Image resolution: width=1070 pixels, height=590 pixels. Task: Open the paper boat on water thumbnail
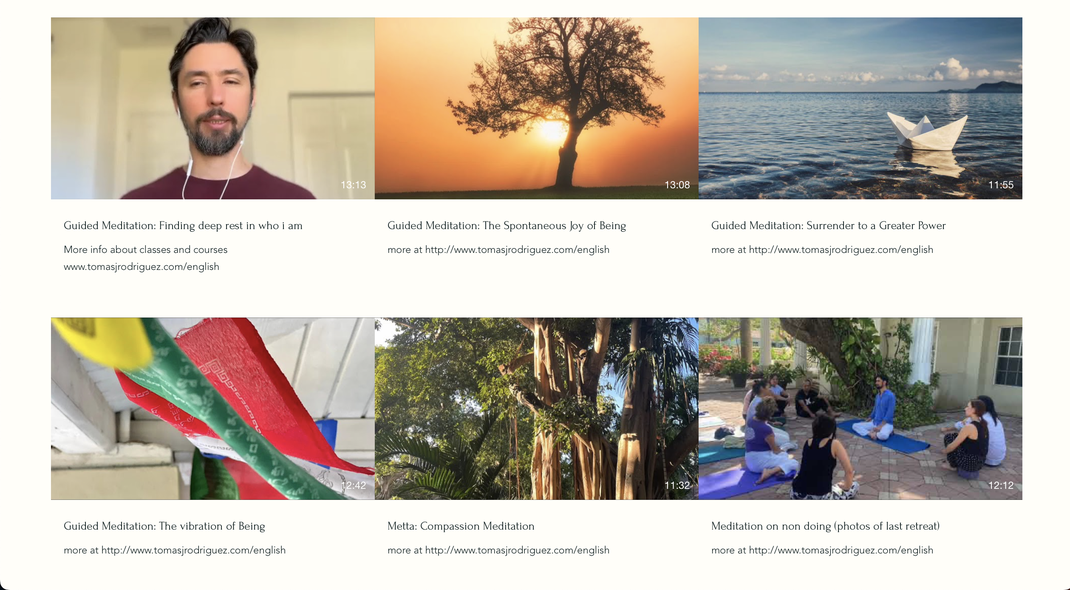[861, 108]
